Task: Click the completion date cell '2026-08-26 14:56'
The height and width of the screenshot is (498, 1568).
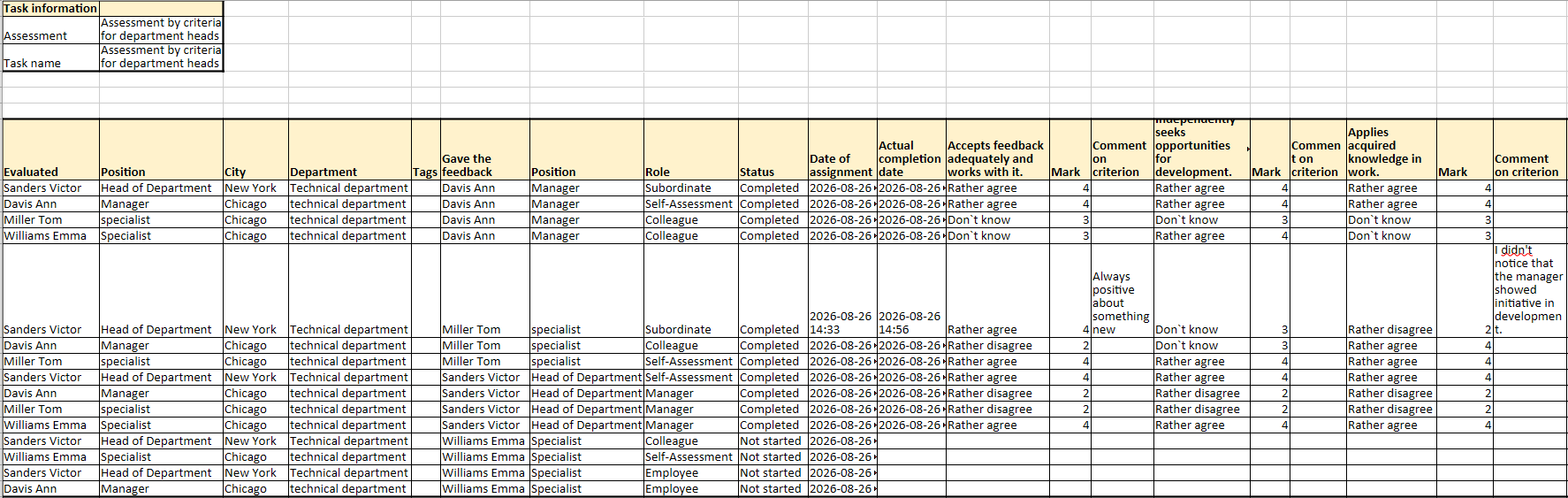Action: (911, 291)
